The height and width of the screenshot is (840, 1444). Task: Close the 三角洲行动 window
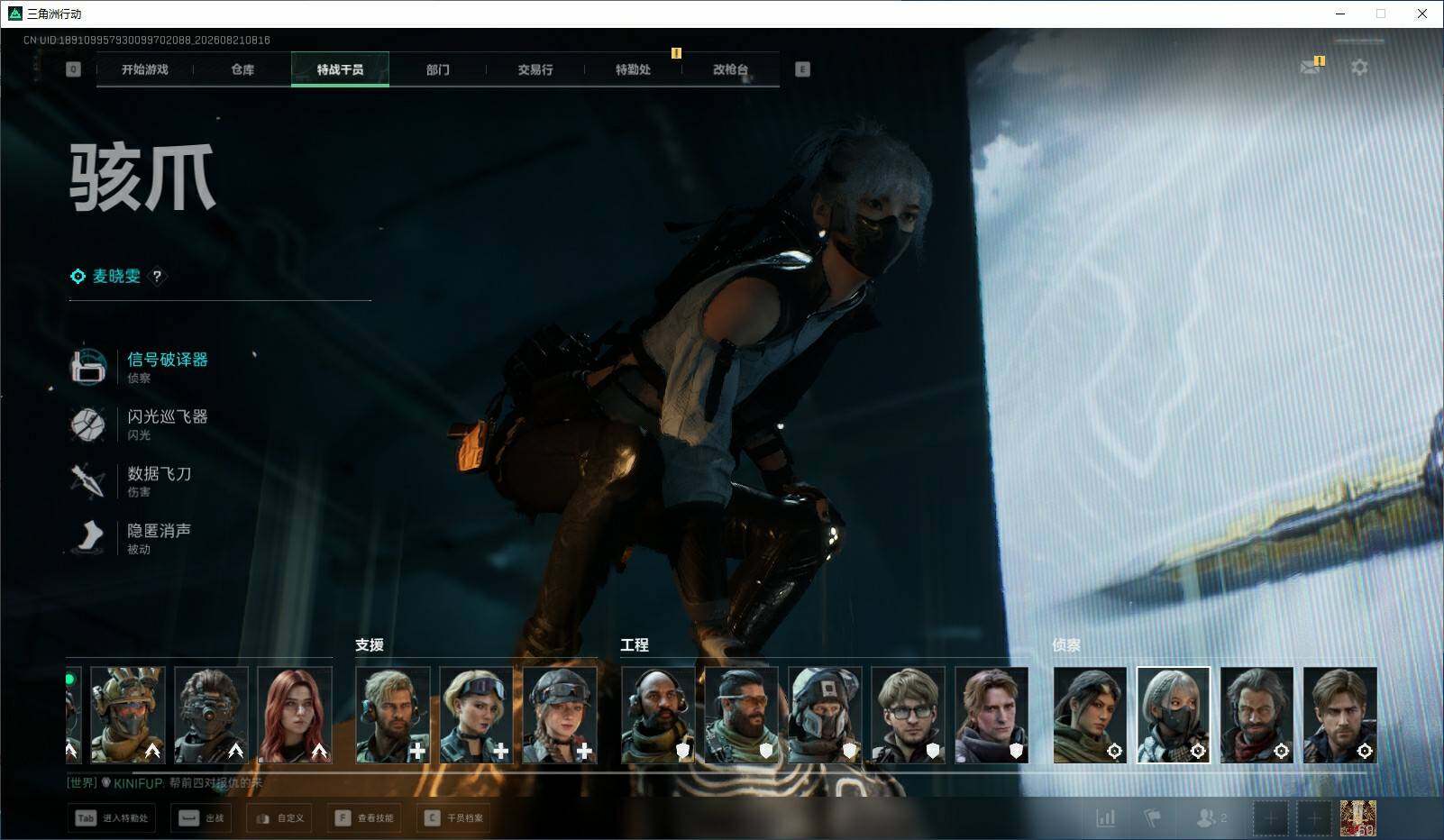1422,14
